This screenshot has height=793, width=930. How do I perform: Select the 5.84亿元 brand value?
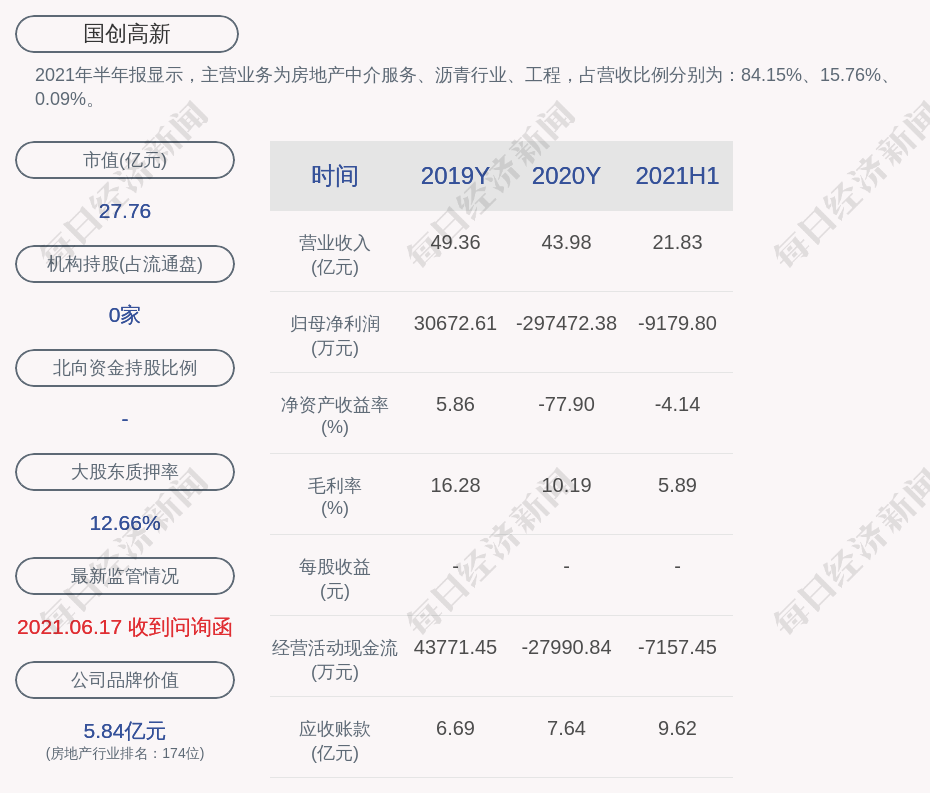(125, 731)
